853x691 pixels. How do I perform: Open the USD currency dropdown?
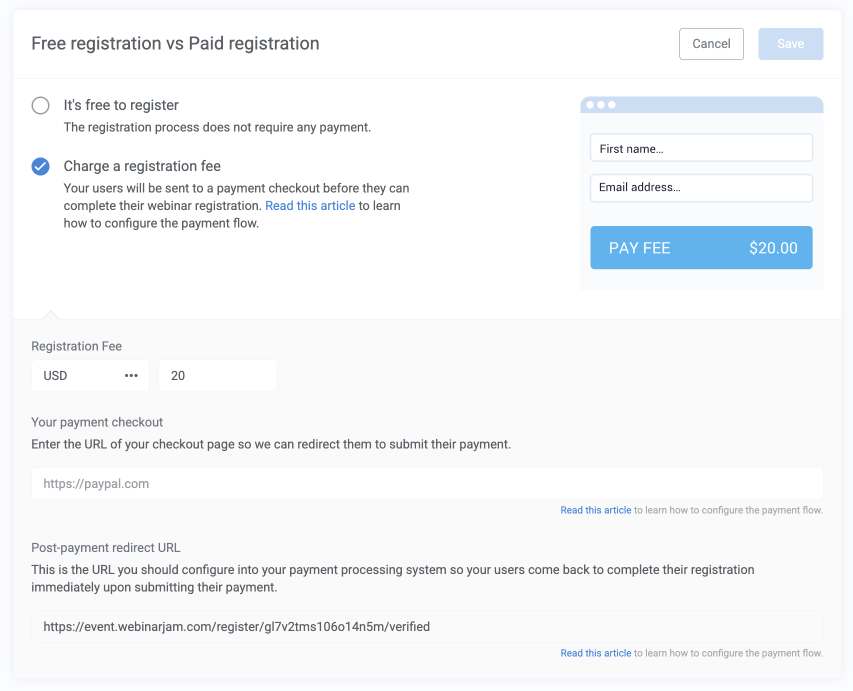pos(90,375)
